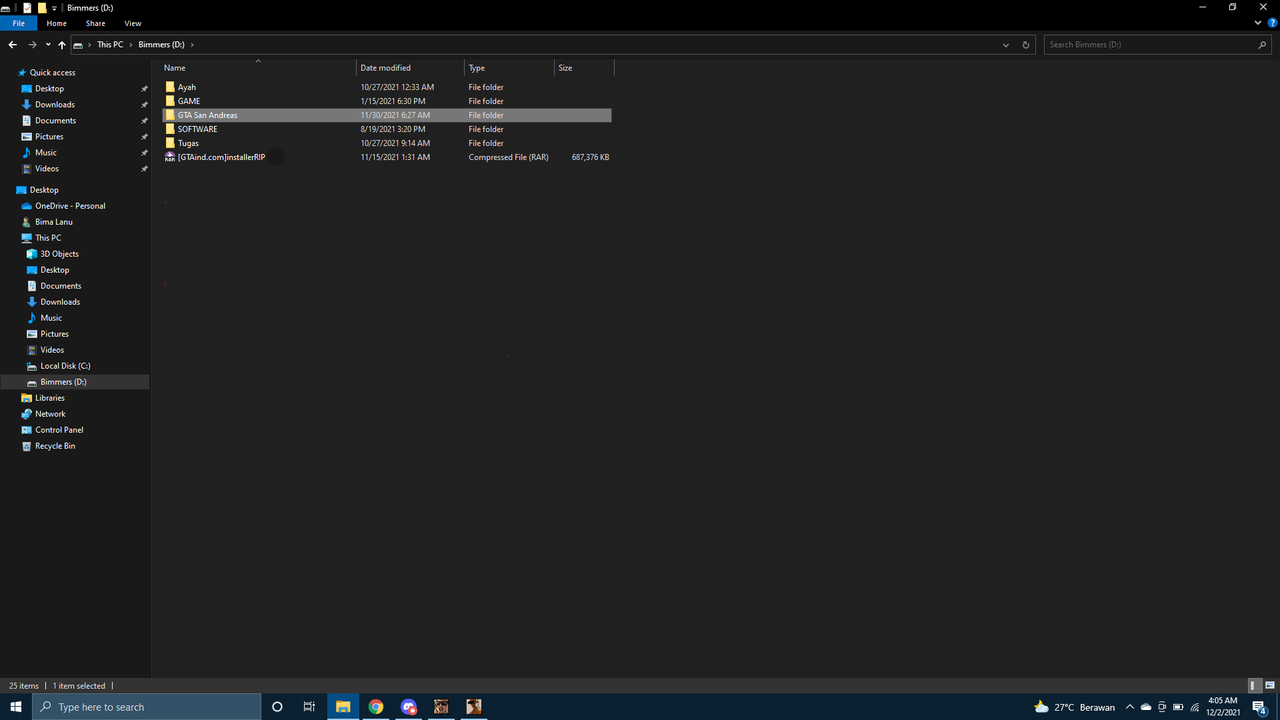Click the taskbar search box
The width and height of the screenshot is (1280, 720).
point(147,707)
